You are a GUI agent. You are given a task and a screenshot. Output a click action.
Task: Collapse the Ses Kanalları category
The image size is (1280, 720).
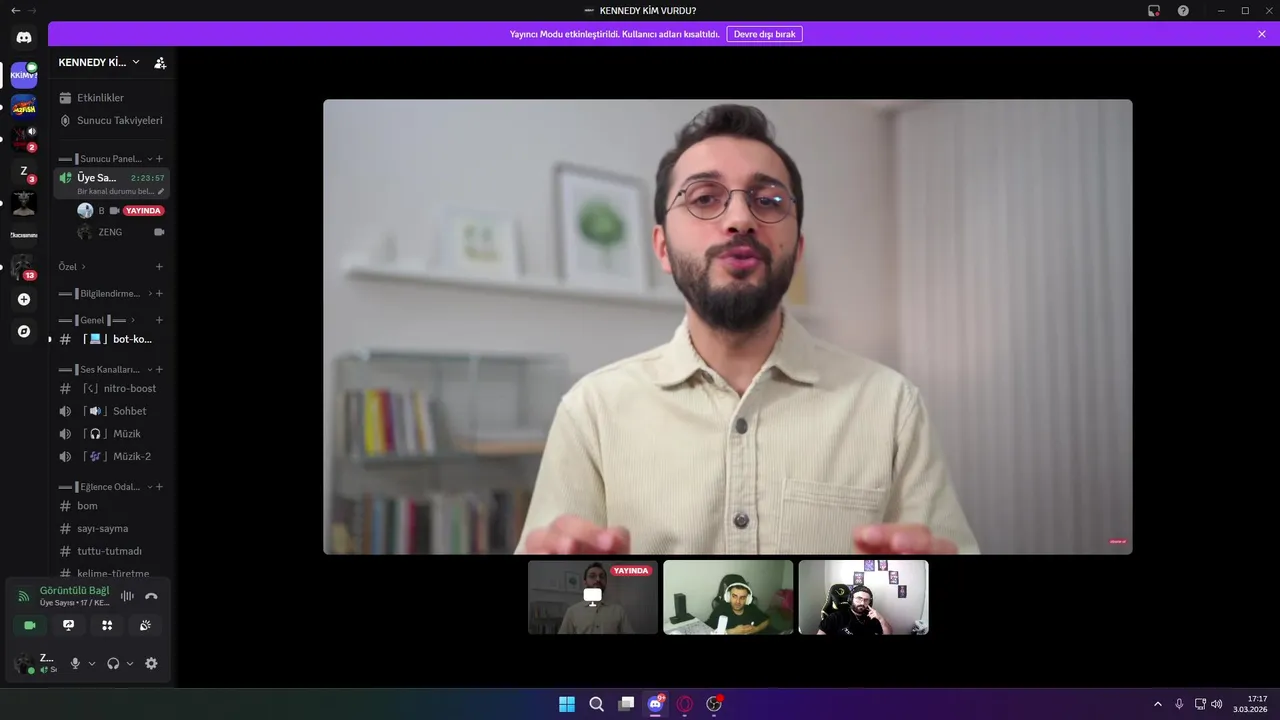(x=150, y=370)
